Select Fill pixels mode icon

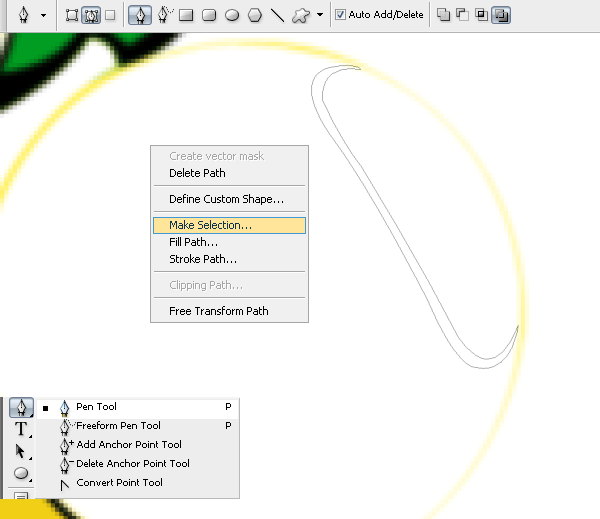point(110,15)
